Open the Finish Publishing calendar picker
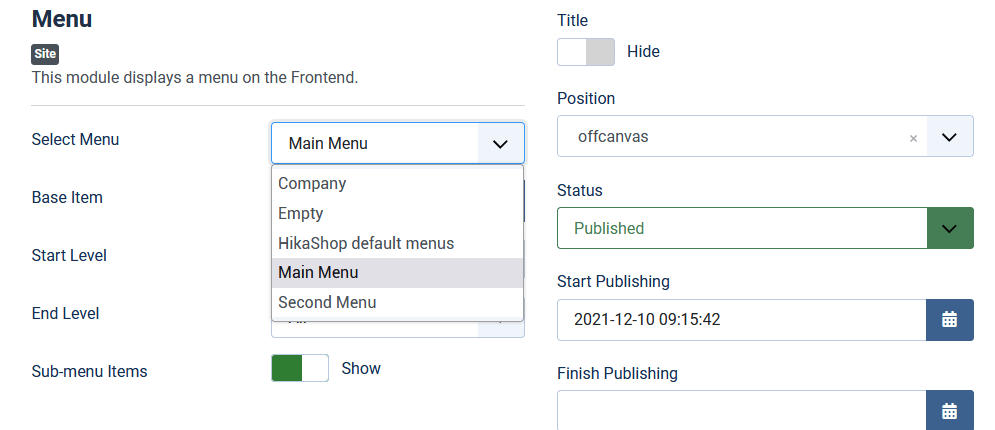 950,410
